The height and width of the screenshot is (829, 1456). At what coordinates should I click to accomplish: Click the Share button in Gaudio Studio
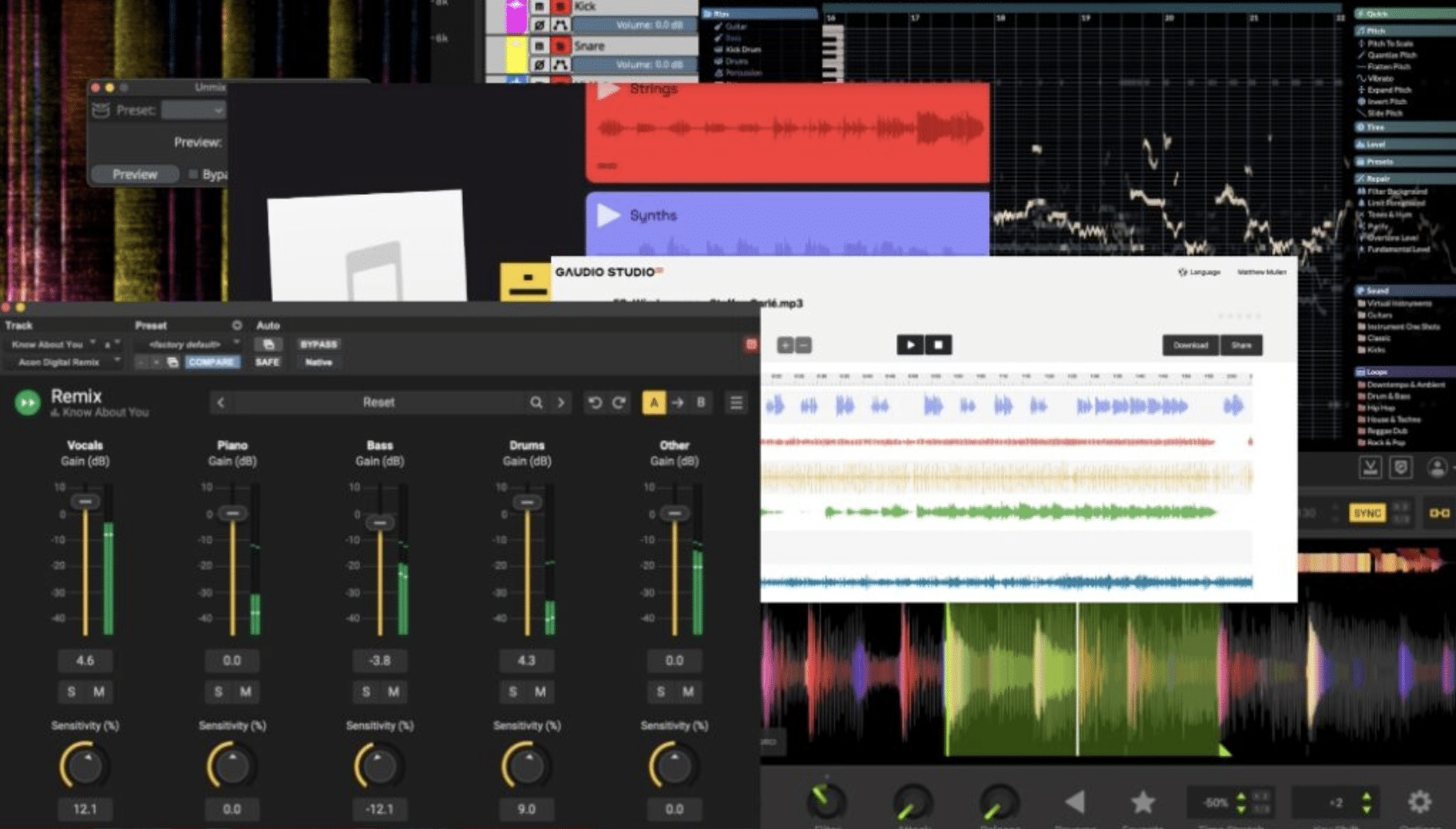[1241, 345]
